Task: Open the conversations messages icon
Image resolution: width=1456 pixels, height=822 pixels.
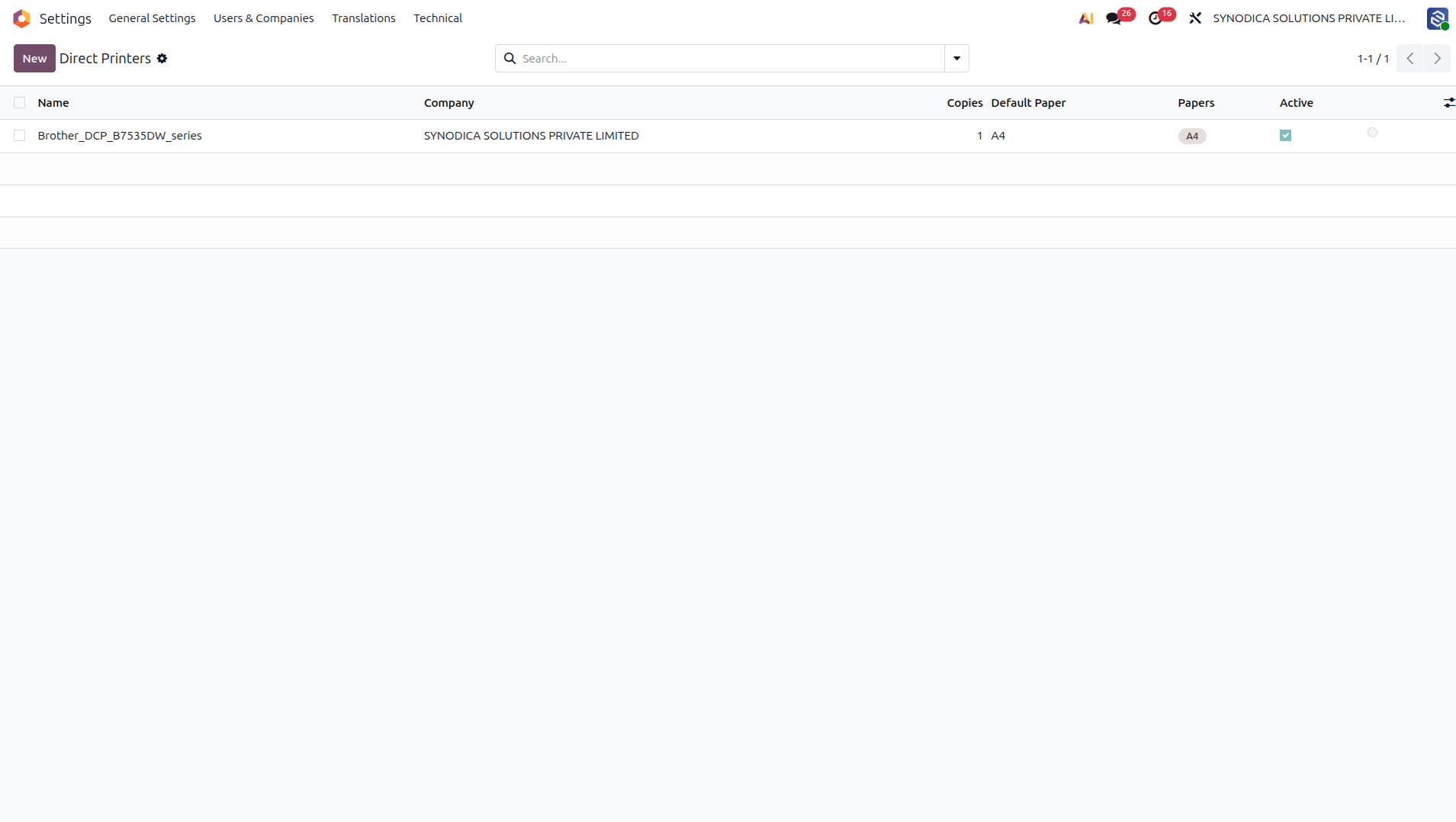Action: (1114, 18)
